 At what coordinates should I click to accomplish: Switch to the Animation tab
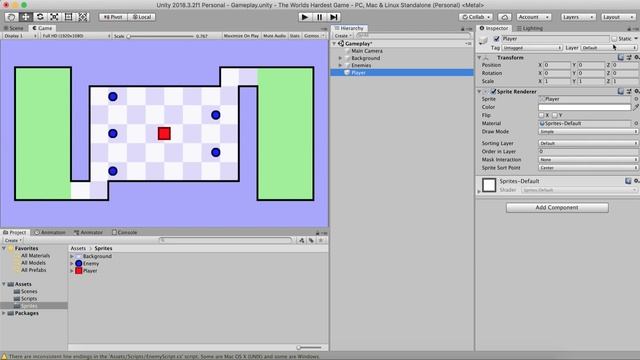coord(50,232)
